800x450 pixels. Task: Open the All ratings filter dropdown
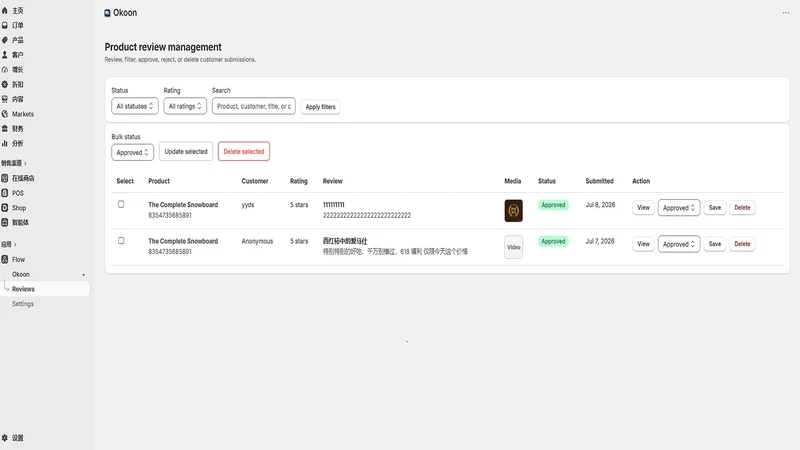click(185, 106)
